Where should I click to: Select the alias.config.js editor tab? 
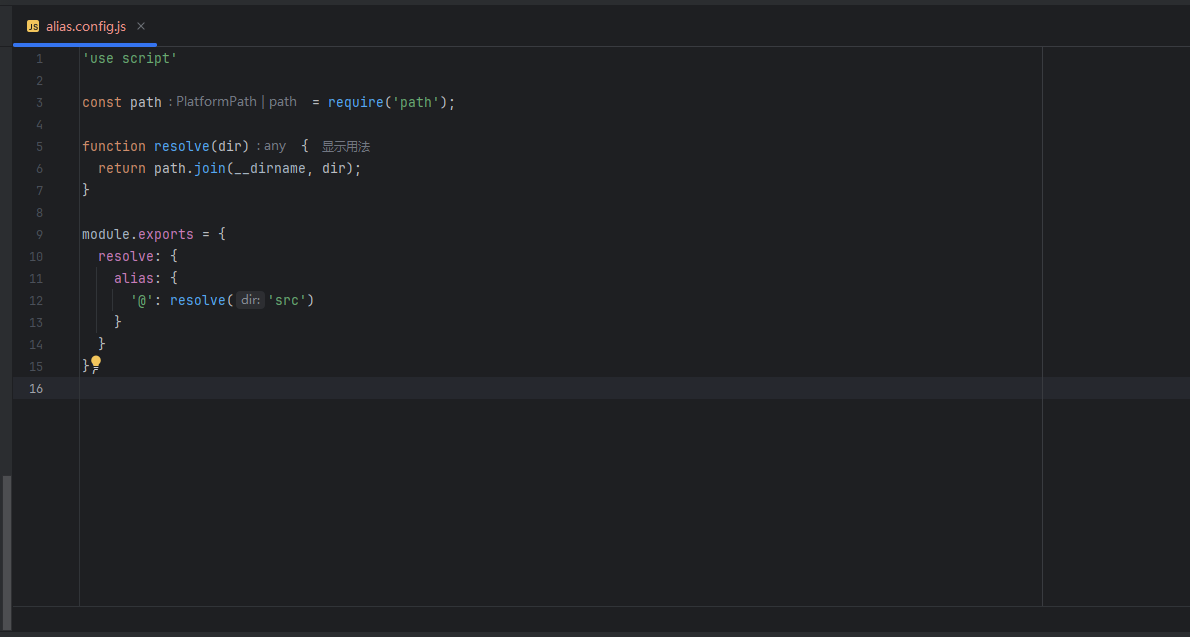85,27
